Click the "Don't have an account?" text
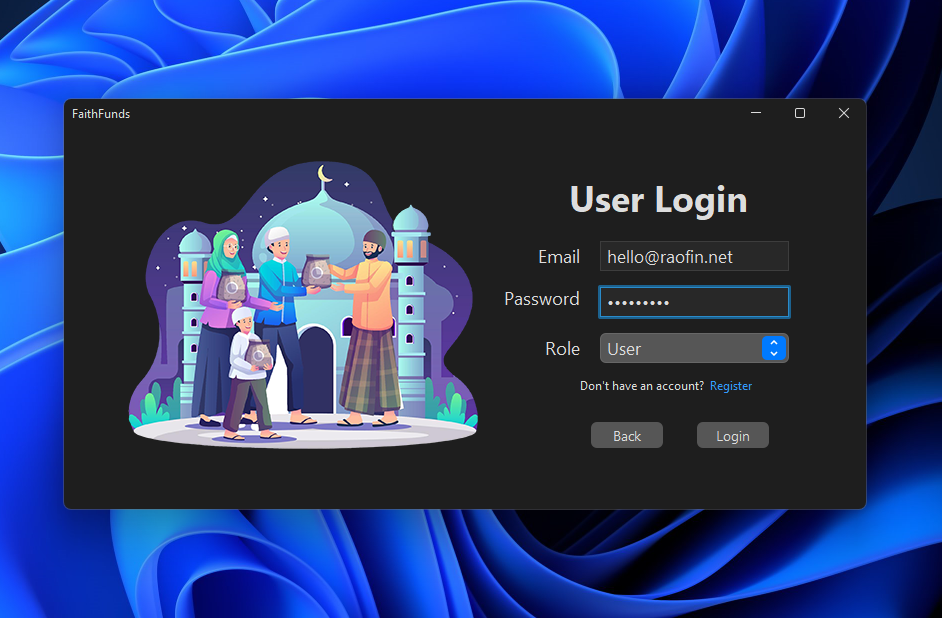This screenshot has width=942, height=618. [642, 386]
